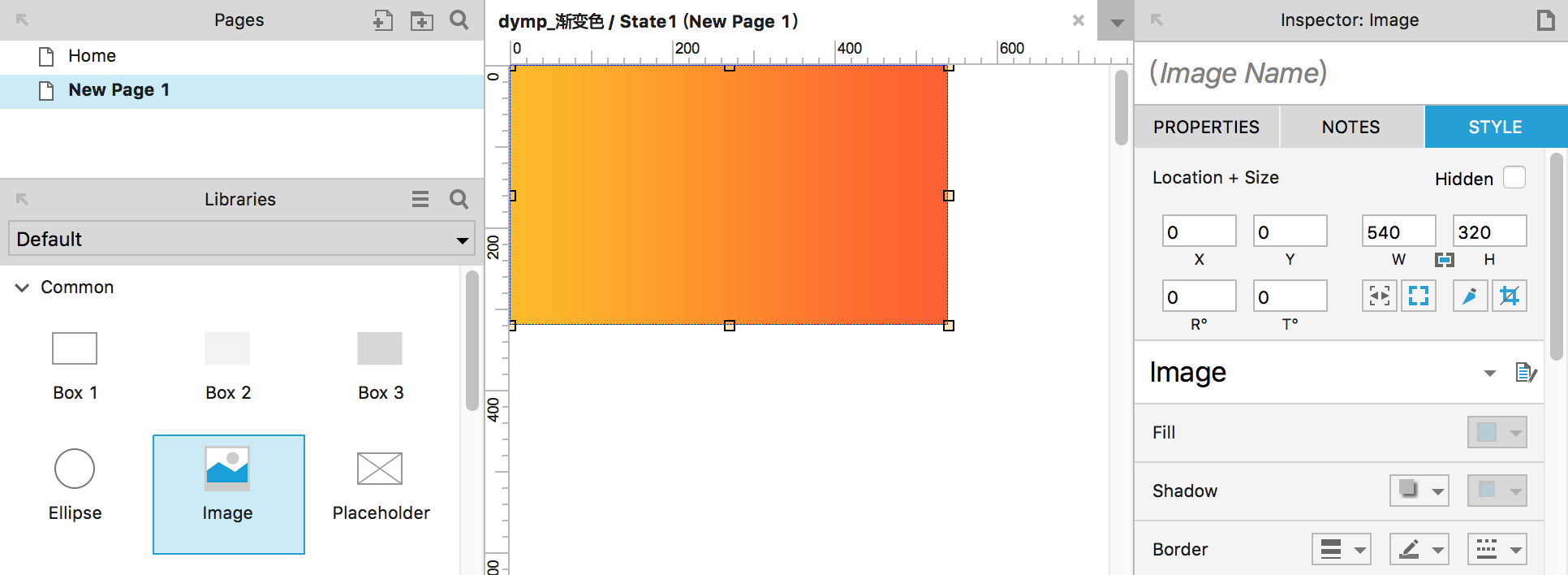
Task: Select the Box 2 widget
Action: click(227, 366)
